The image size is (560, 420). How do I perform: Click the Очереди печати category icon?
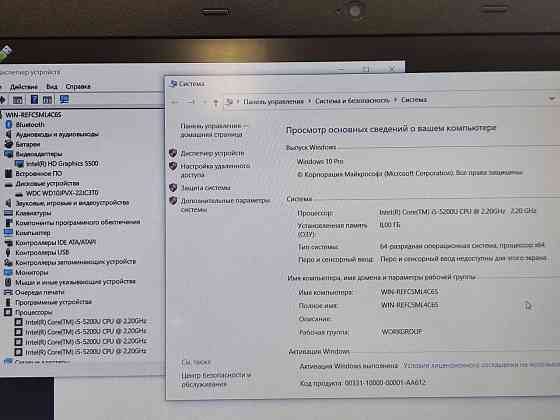point(9,292)
